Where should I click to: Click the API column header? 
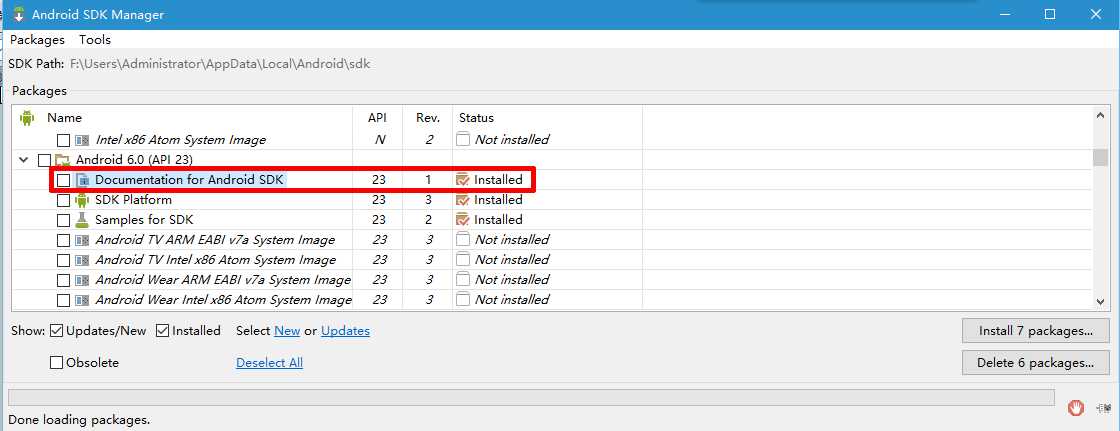[377, 118]
